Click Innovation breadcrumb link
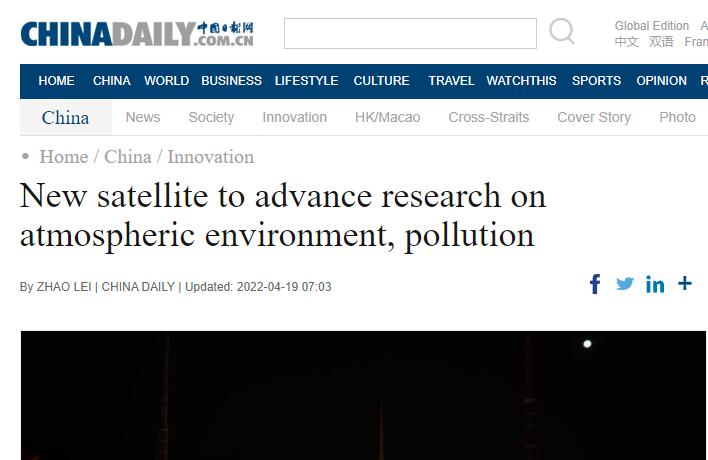Screen dimensions: 708x460 210,157
